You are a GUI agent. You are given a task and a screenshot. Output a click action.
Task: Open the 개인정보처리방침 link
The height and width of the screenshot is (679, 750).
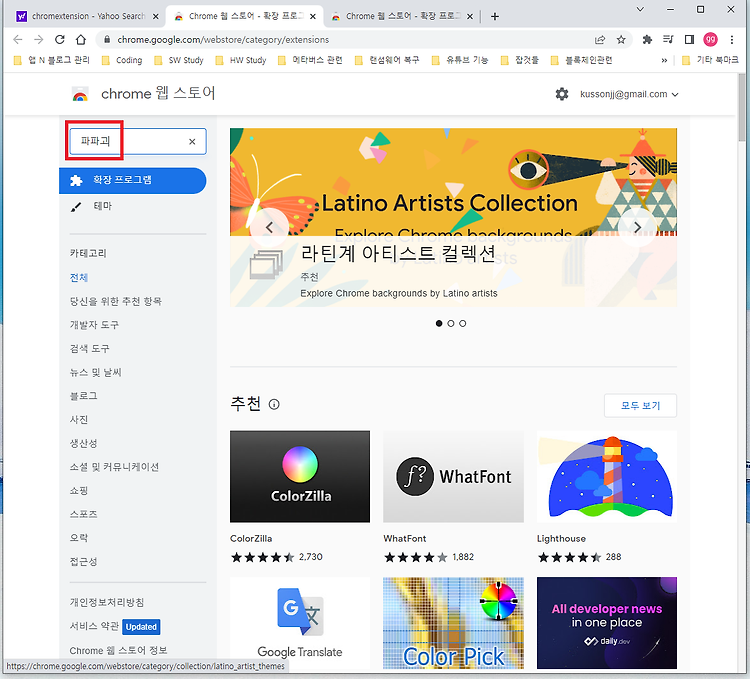(107, 602)
